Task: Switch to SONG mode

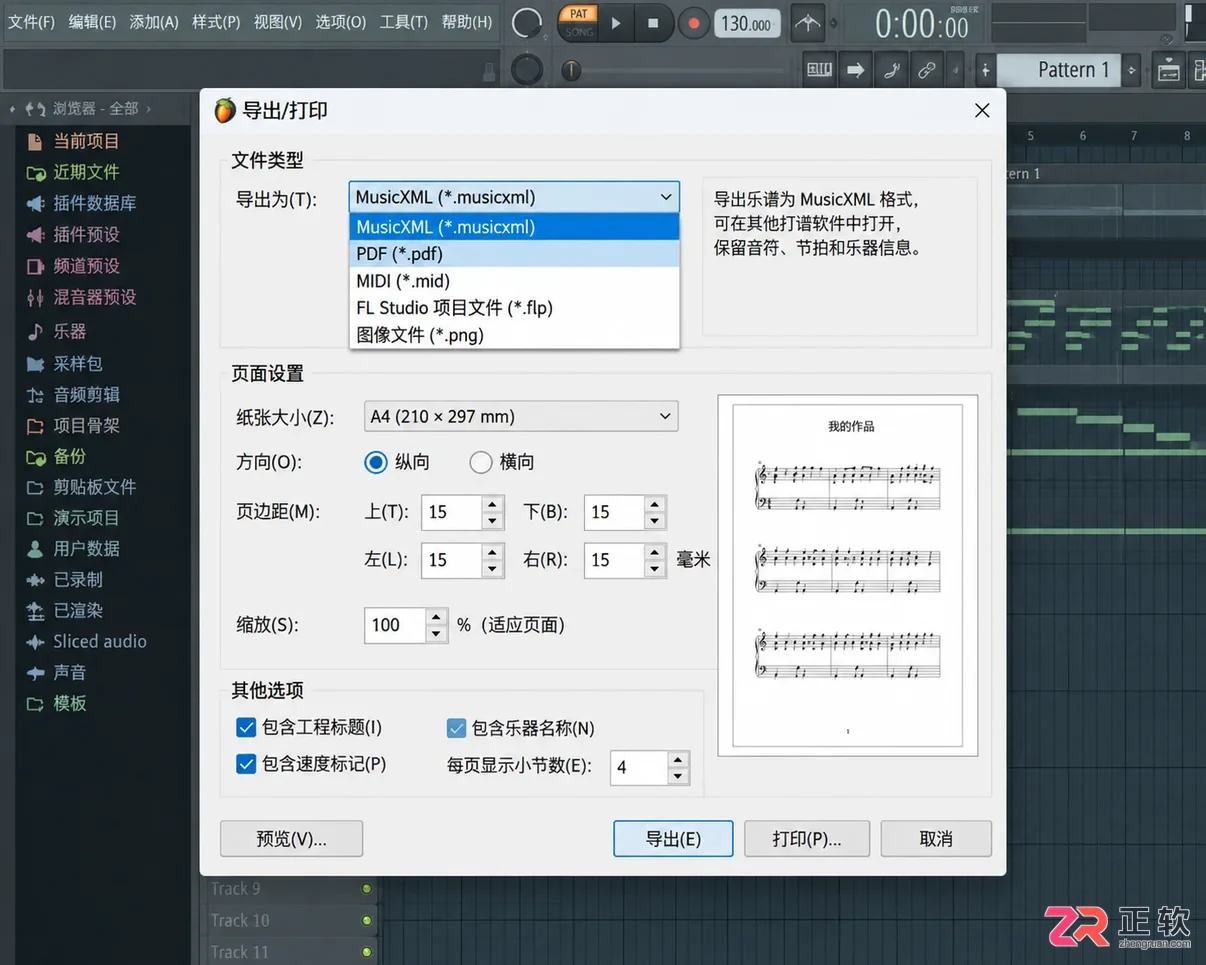Action: [579, 31]
